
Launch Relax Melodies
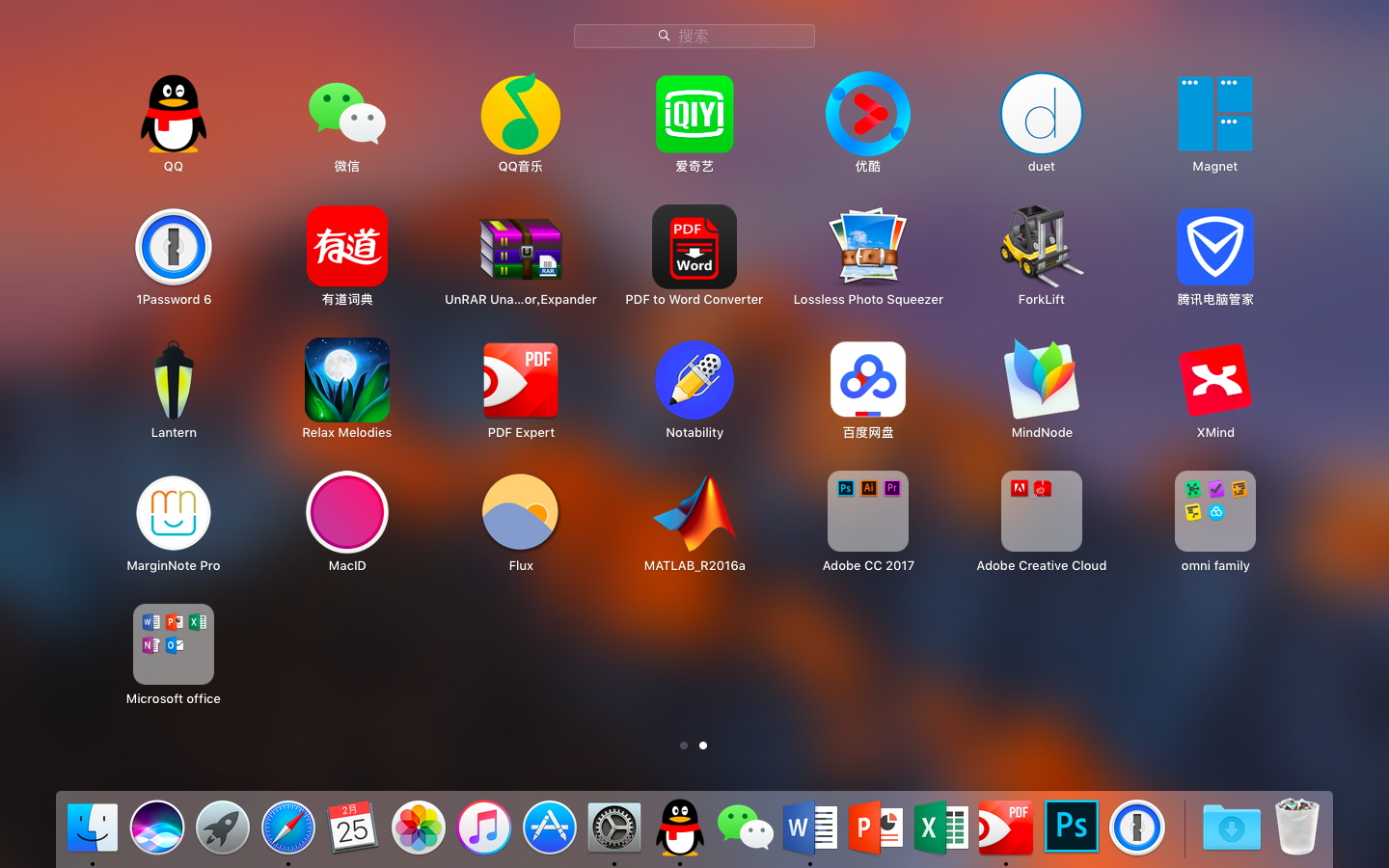tap(347, 381)
